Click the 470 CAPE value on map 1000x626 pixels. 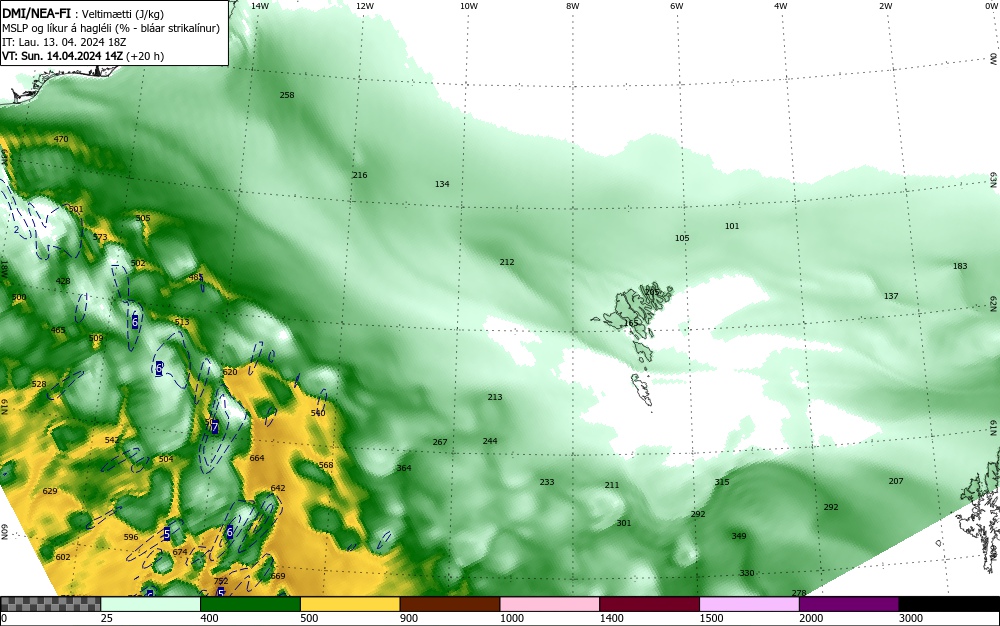61,139
